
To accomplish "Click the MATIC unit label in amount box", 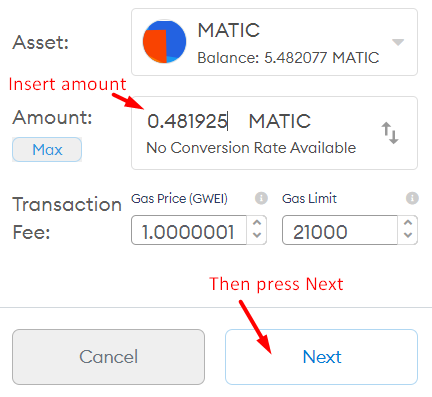I will click(x=280, y=121).
